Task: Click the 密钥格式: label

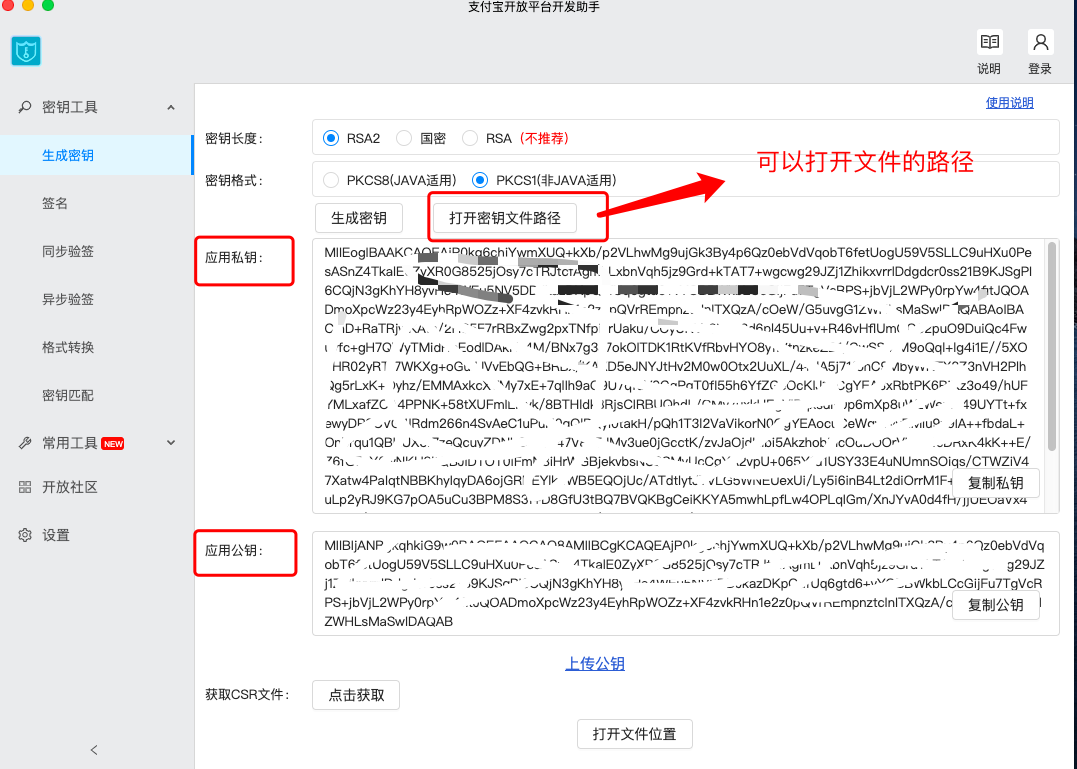Action: (x=234, y=181)
